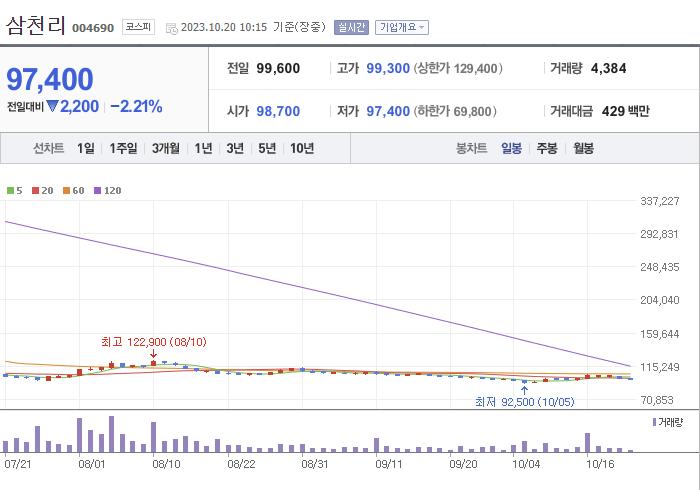Select the 5년 line chart tab

coord(267,148)
